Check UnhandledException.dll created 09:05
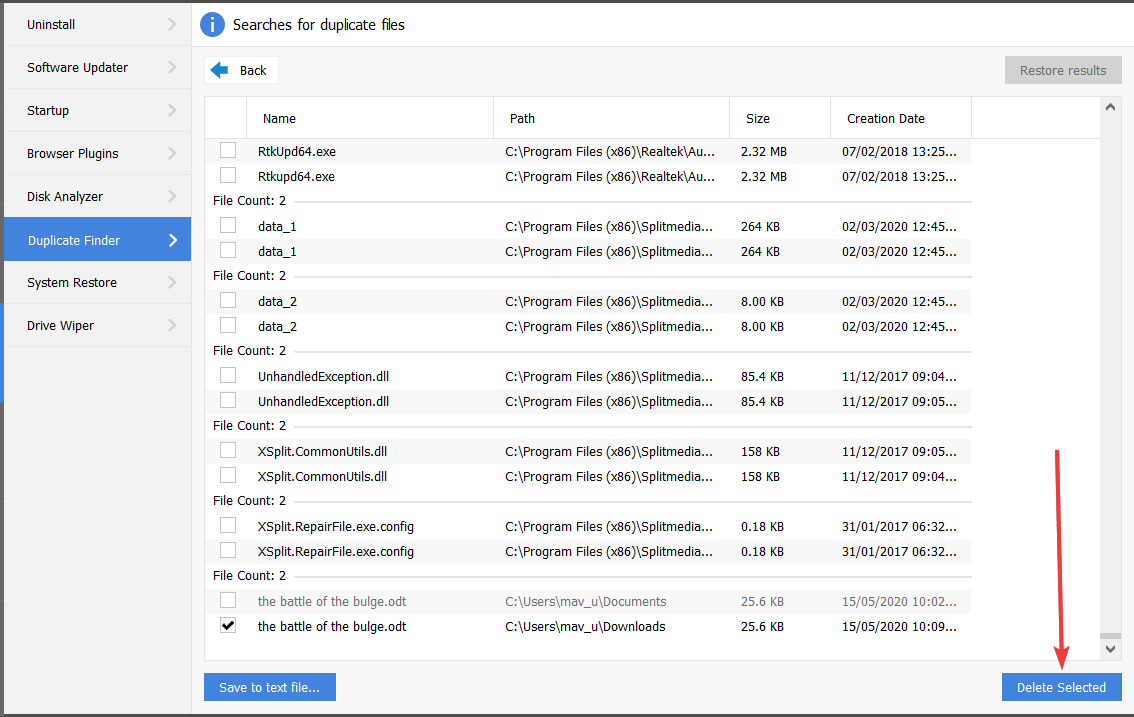This screenshot has width=1134, height=717. coord(228,400)
